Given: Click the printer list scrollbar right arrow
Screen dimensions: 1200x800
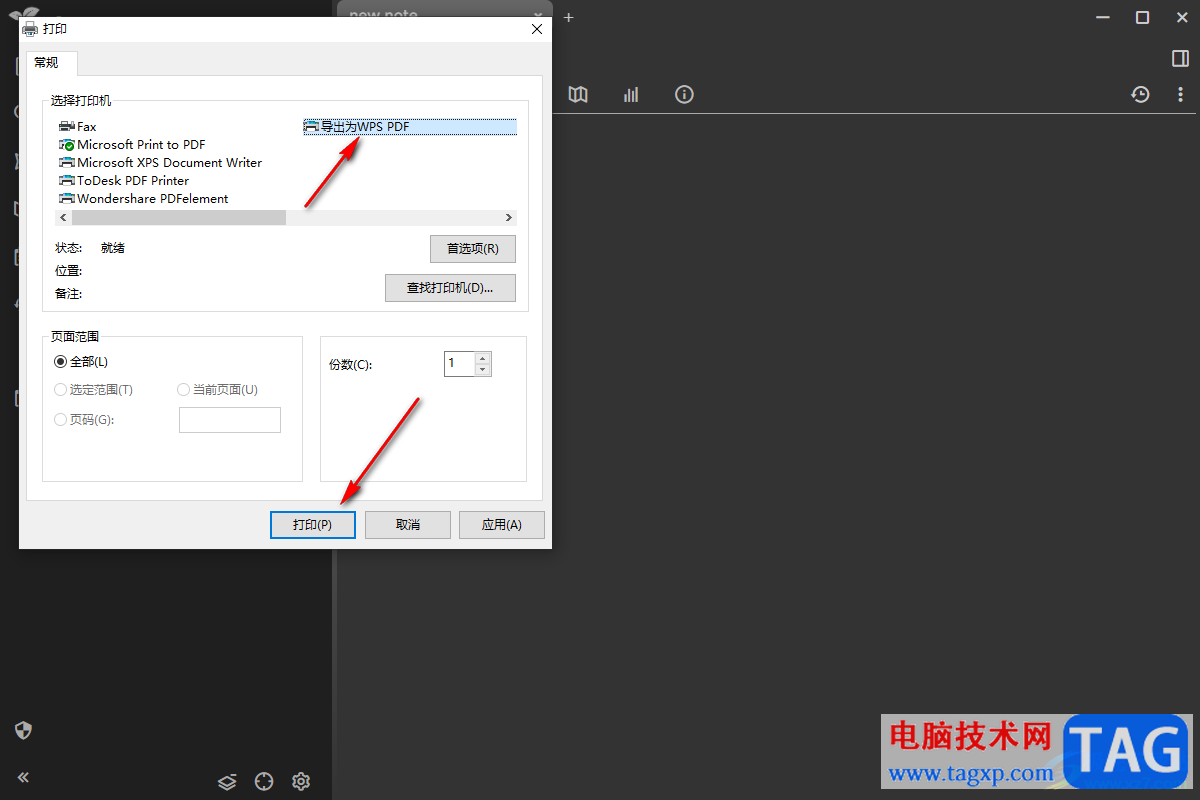Looking at the screenshot, I should (508, 218).
